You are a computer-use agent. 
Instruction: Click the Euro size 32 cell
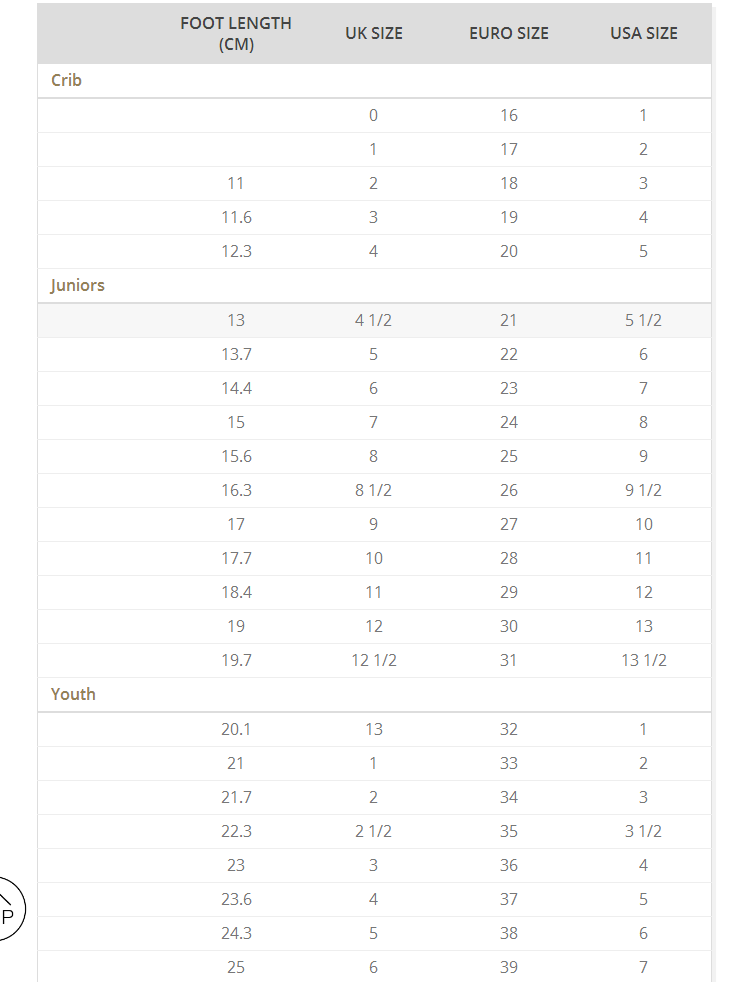pos(509,729)
